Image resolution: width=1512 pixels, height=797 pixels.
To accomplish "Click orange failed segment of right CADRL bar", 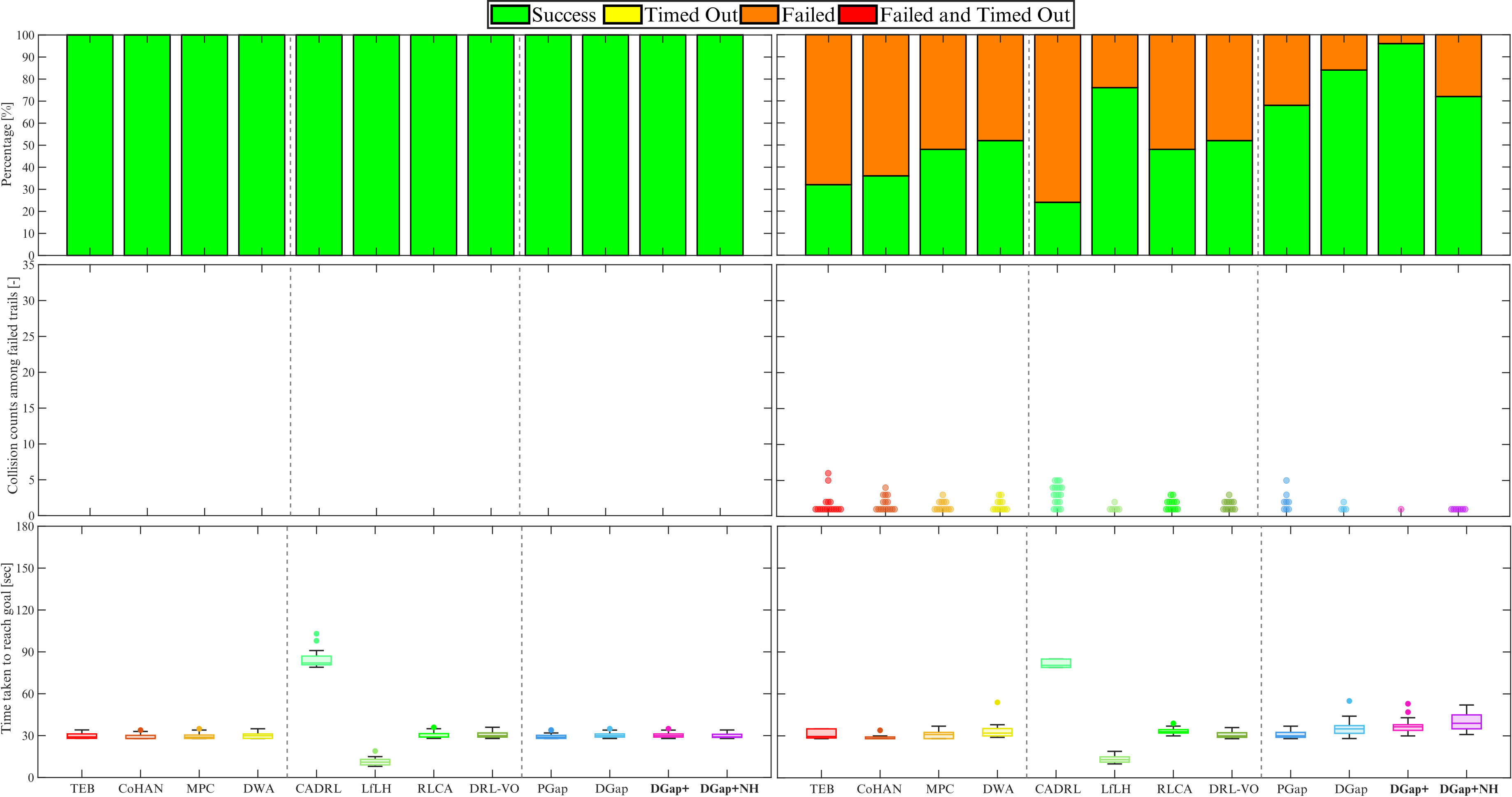I will (1057, 117).
